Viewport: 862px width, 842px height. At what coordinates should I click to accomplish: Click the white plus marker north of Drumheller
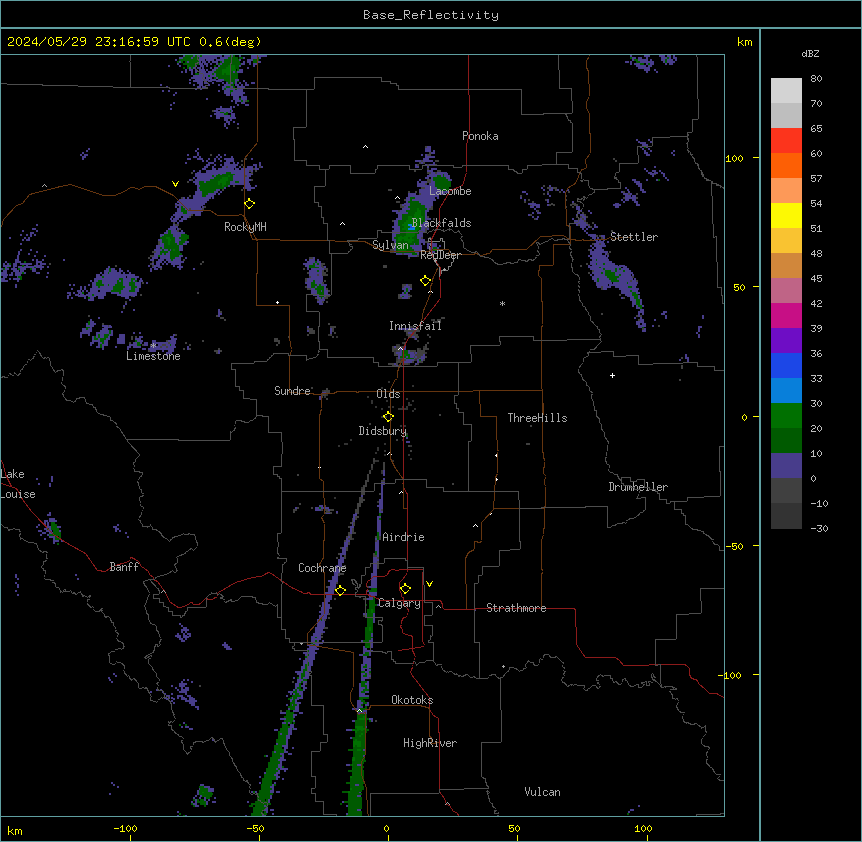tap(612, 375)
